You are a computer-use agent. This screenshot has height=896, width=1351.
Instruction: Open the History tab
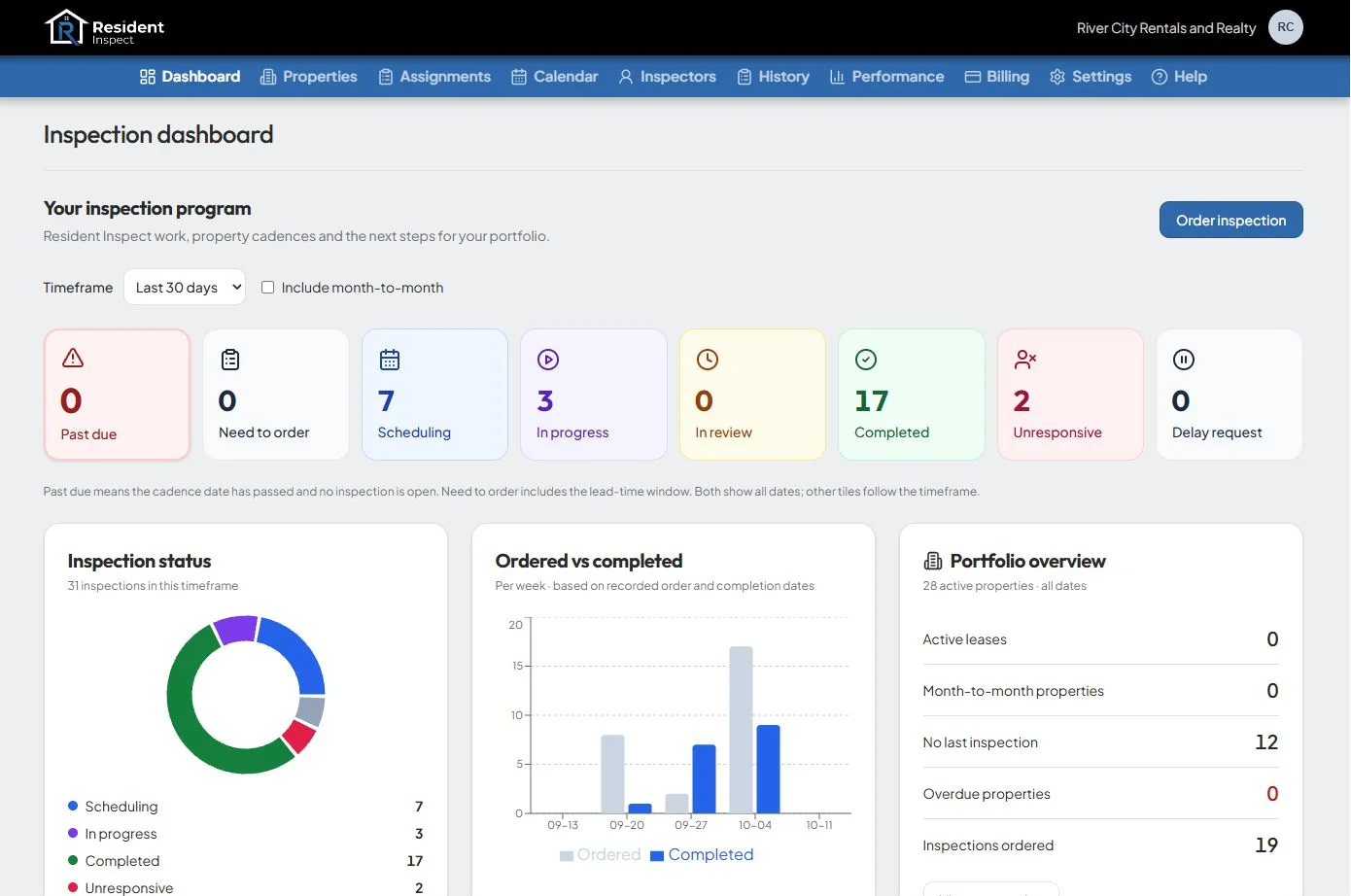point(773,77)
